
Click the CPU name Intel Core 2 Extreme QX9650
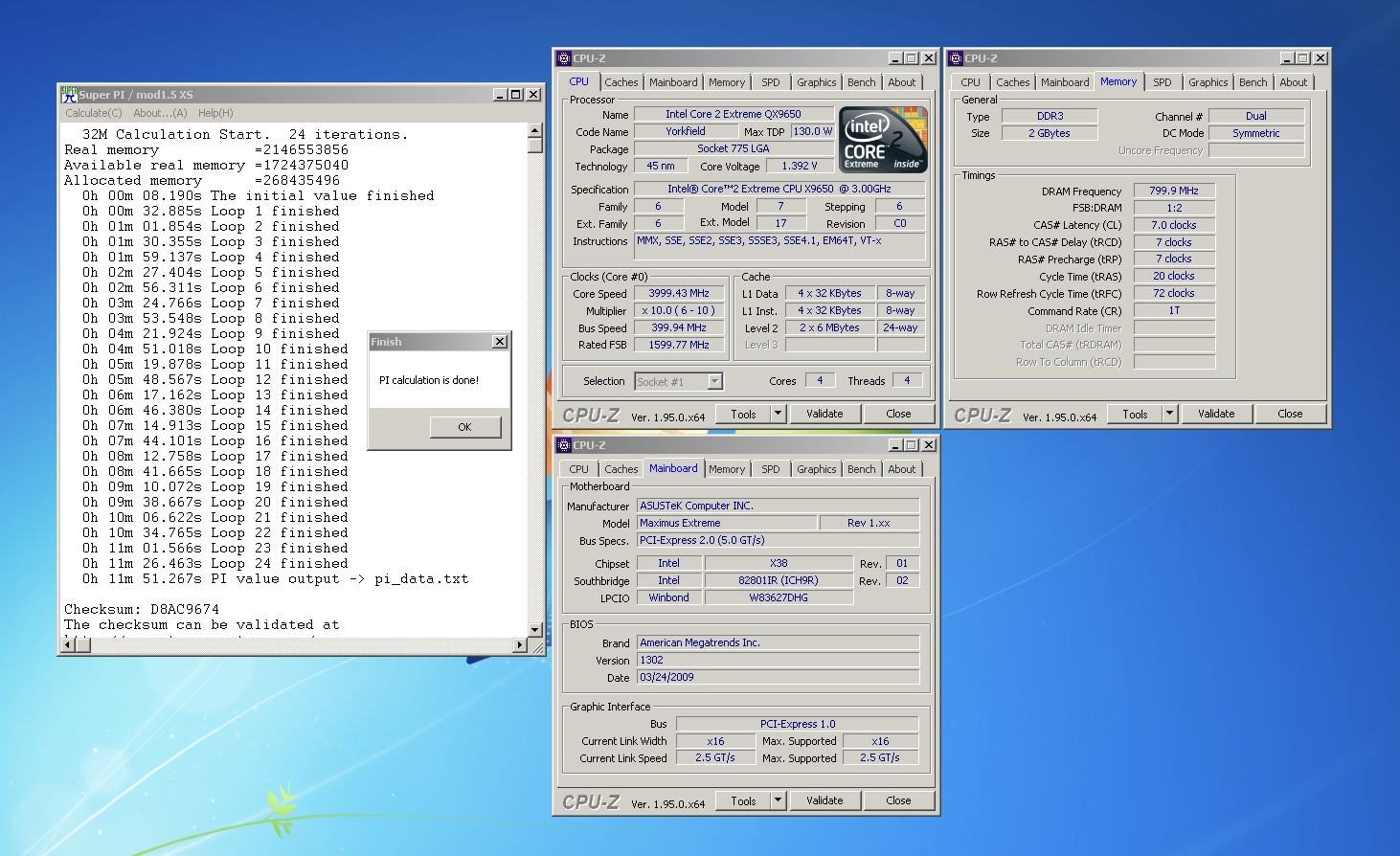[734, 114]
